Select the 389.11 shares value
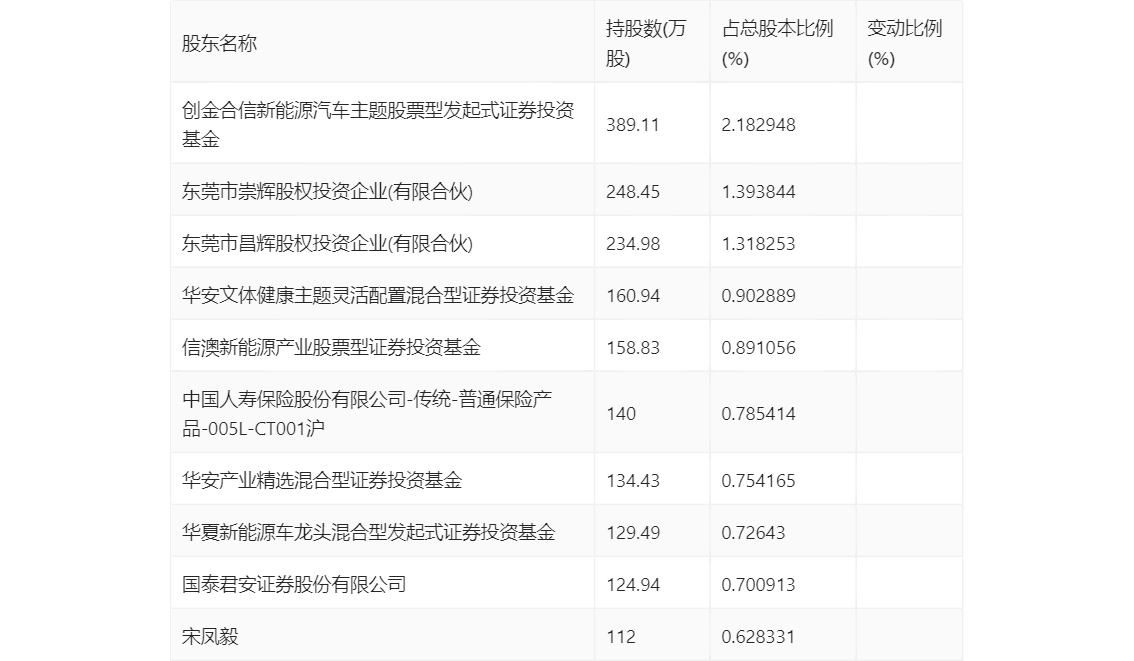This screenshot has width=1134, height=661. pos(633,124)
